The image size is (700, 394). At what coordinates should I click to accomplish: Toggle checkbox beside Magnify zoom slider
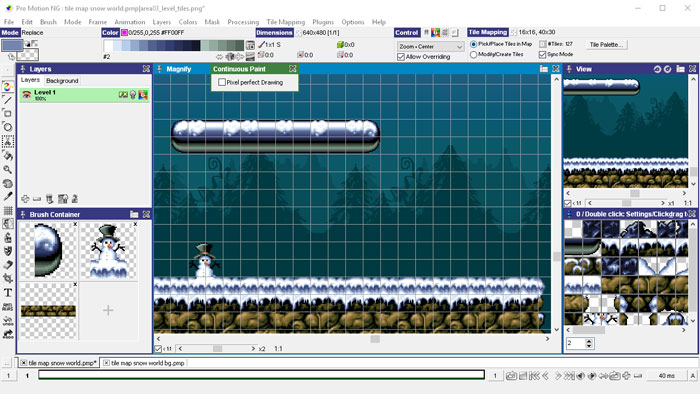[x=158, y=349]
